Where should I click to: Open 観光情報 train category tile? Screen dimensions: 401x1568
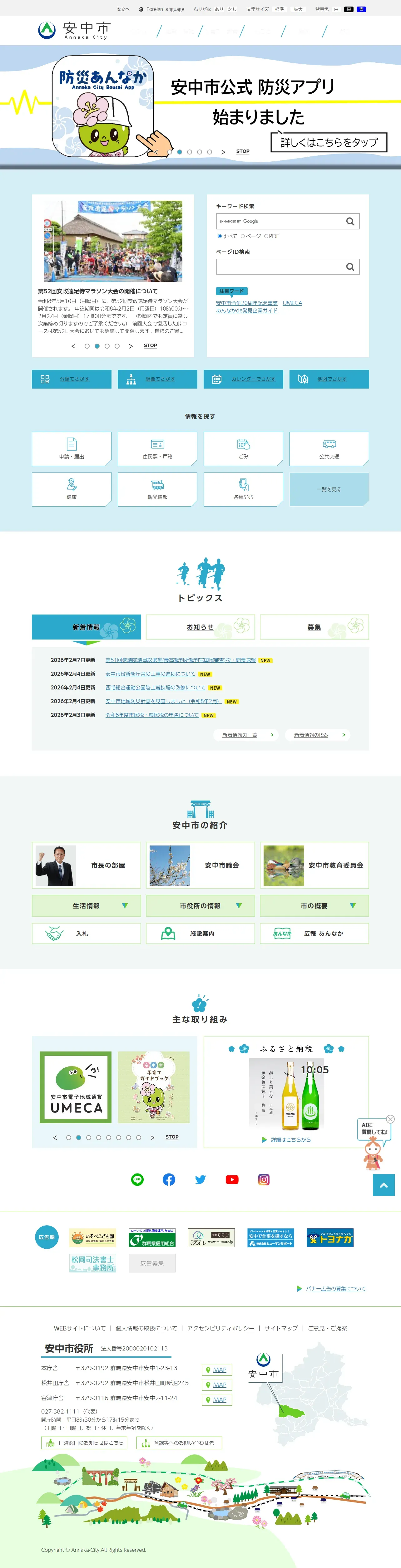[157, 489]
